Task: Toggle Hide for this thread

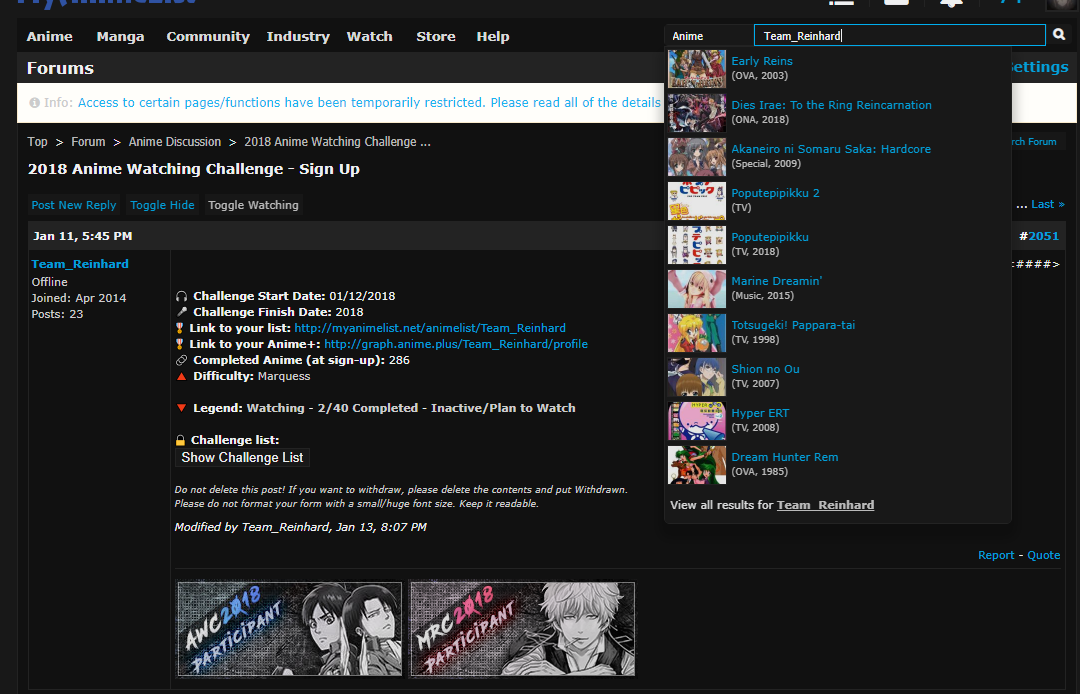Action: tap(162, 205)
